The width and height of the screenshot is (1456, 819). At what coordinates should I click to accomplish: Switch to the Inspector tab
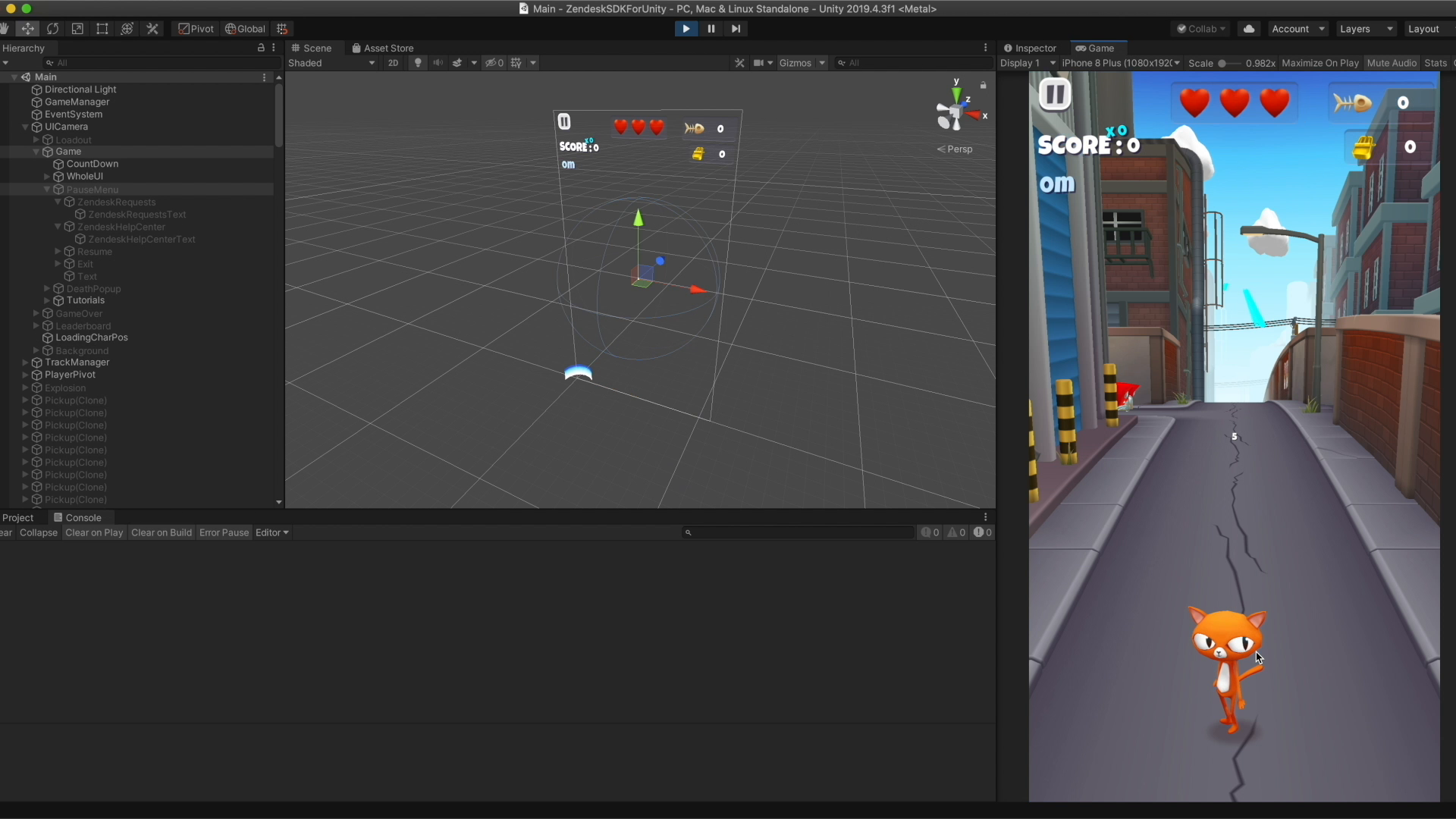click(1030, 48)
